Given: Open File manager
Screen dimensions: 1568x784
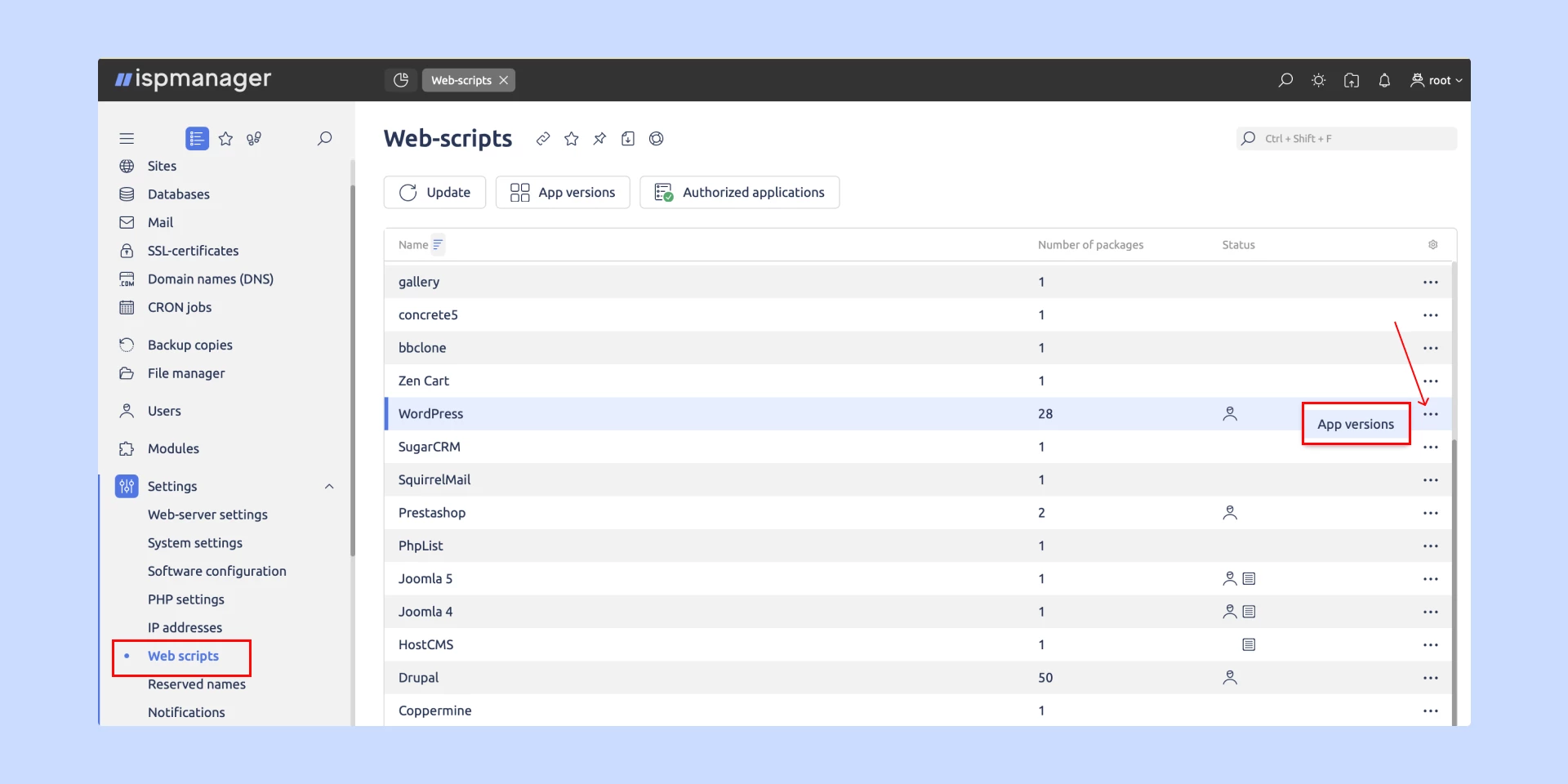Looking at the screenshot, I should (x=185, y=373).
